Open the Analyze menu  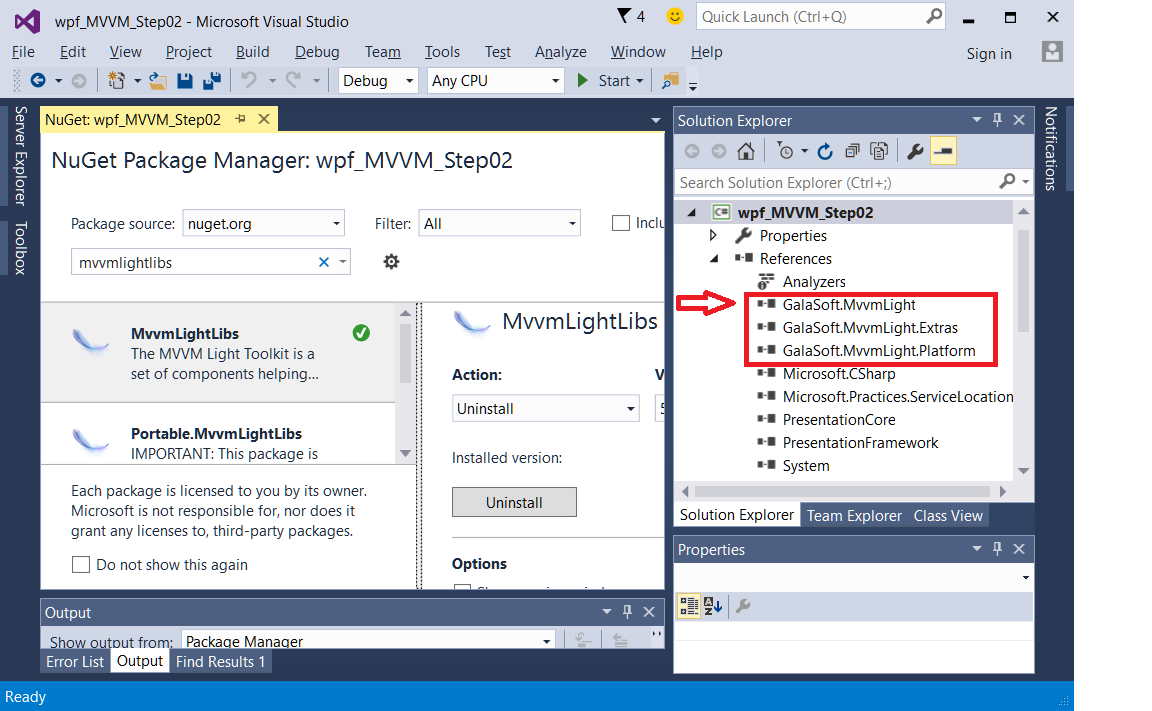coord(561,51)
